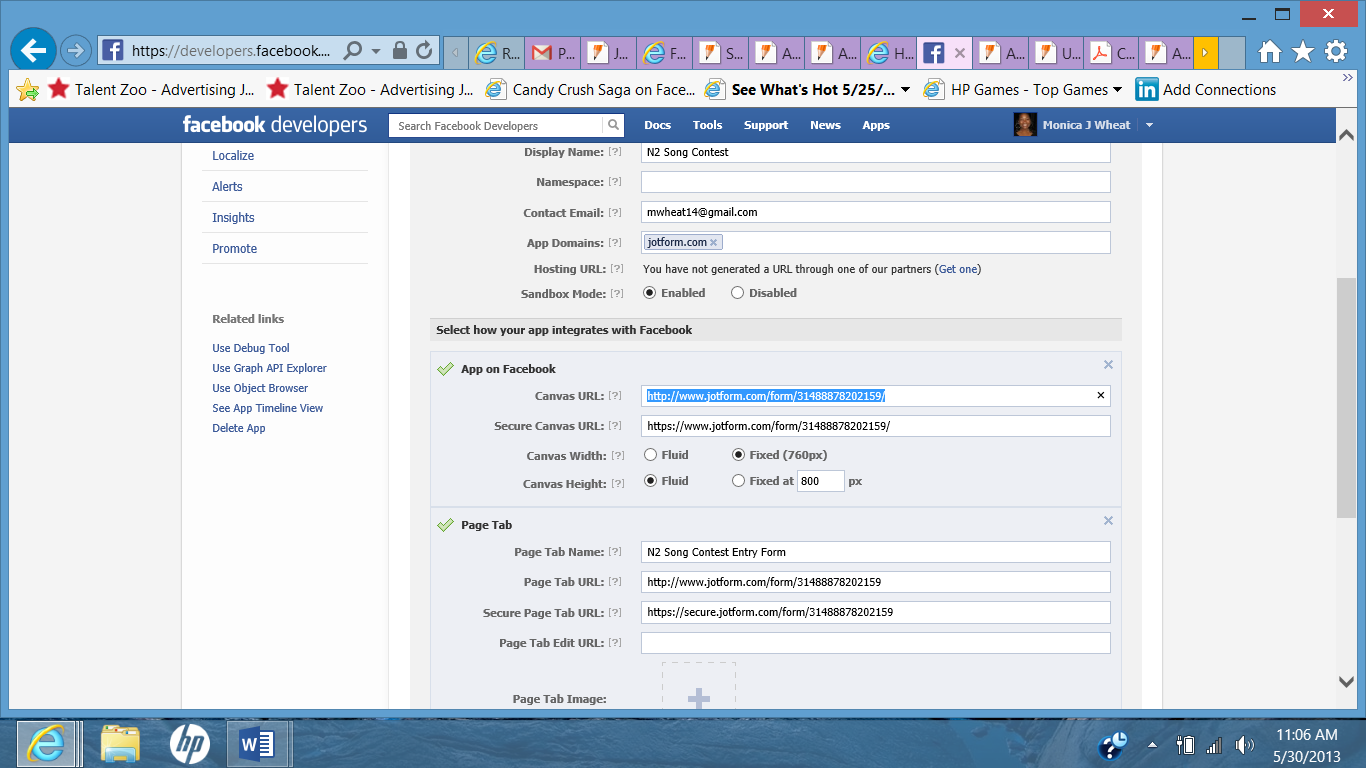
Task: Click the page refresh icon
Action: coord(424,50)
